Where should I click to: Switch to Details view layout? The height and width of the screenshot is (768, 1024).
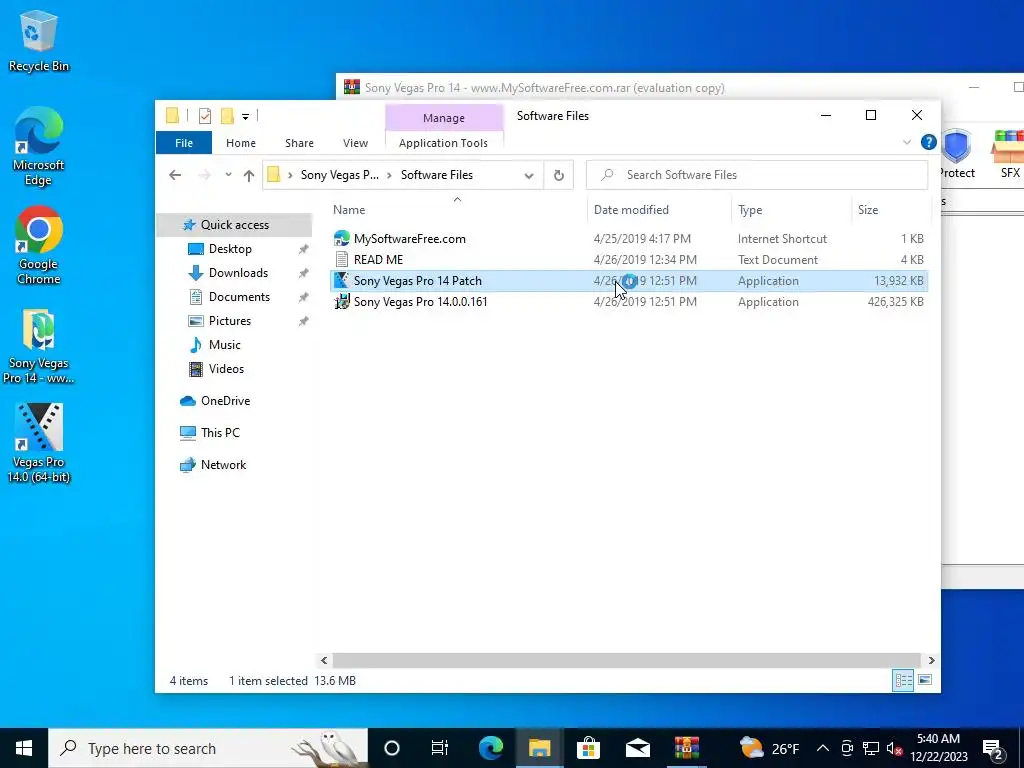903,680
